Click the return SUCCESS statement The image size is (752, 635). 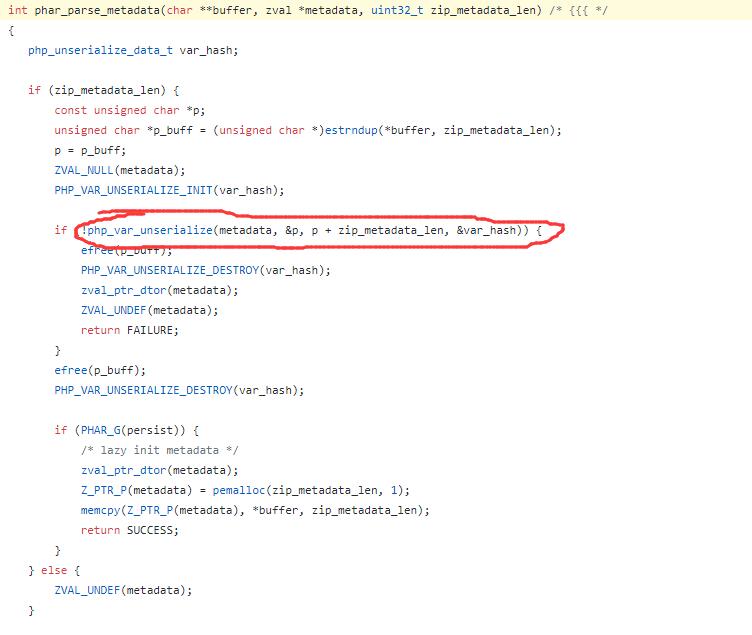click(120, 530)
